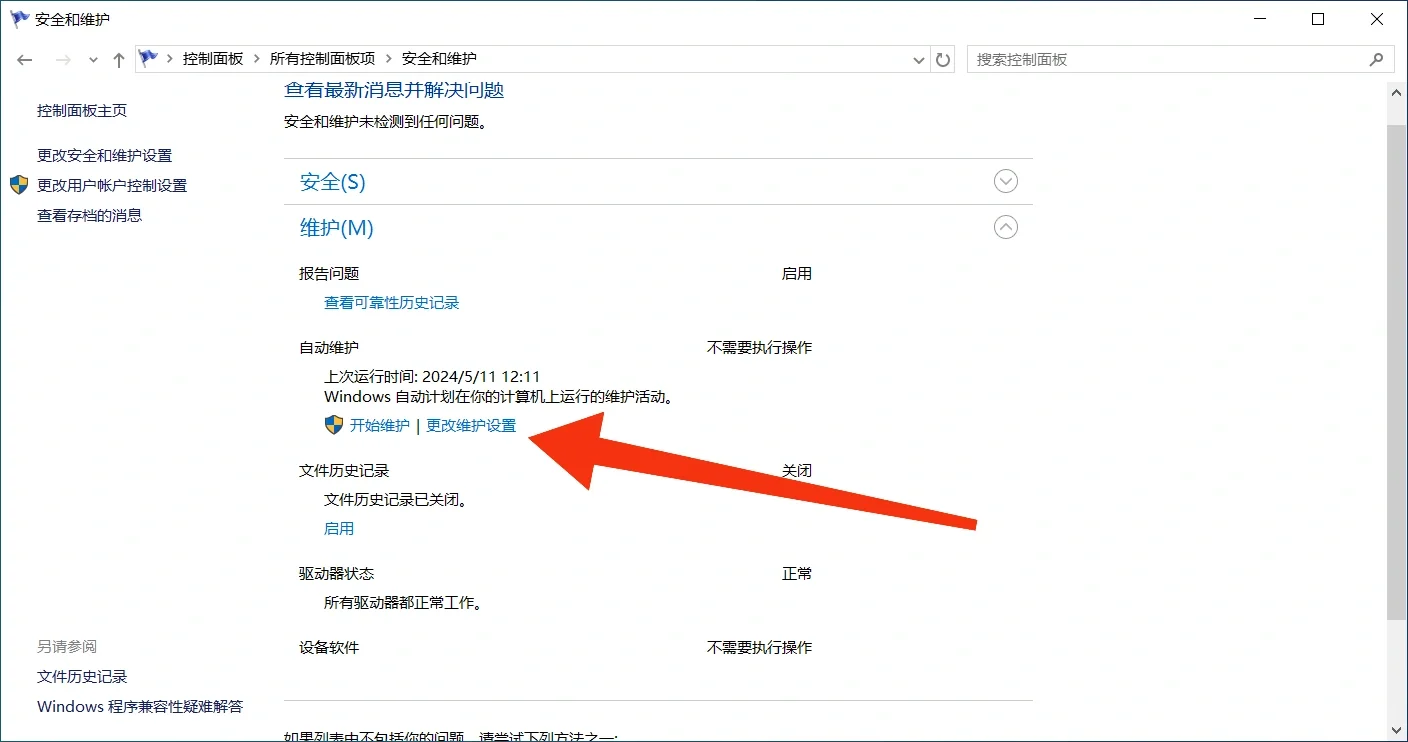Viewport: 1408px width, 742px height.
Task: Select 安全和维护 breadcrumb
Action: [439, 59]
